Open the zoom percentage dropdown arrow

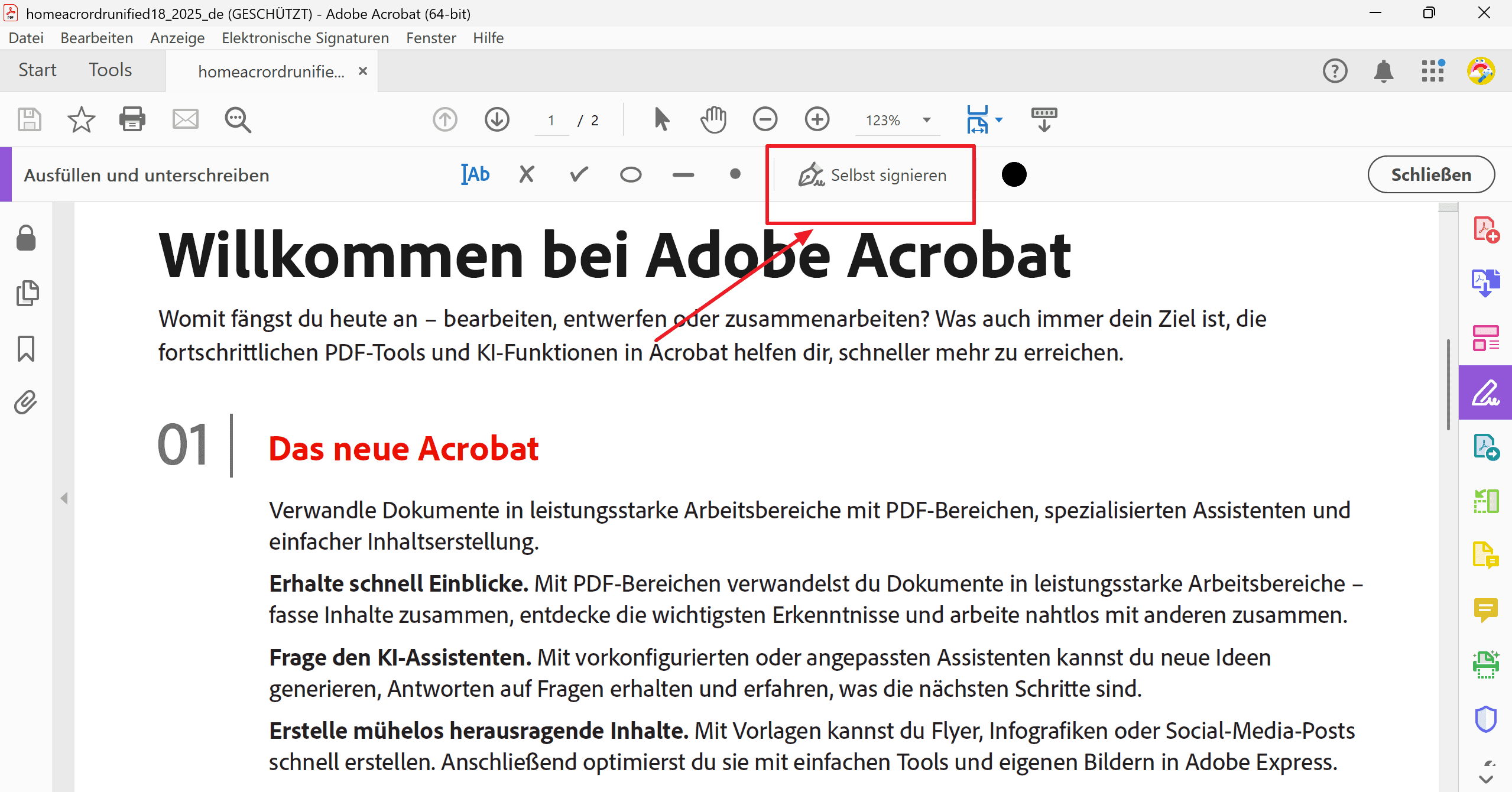tap(927, 120)
